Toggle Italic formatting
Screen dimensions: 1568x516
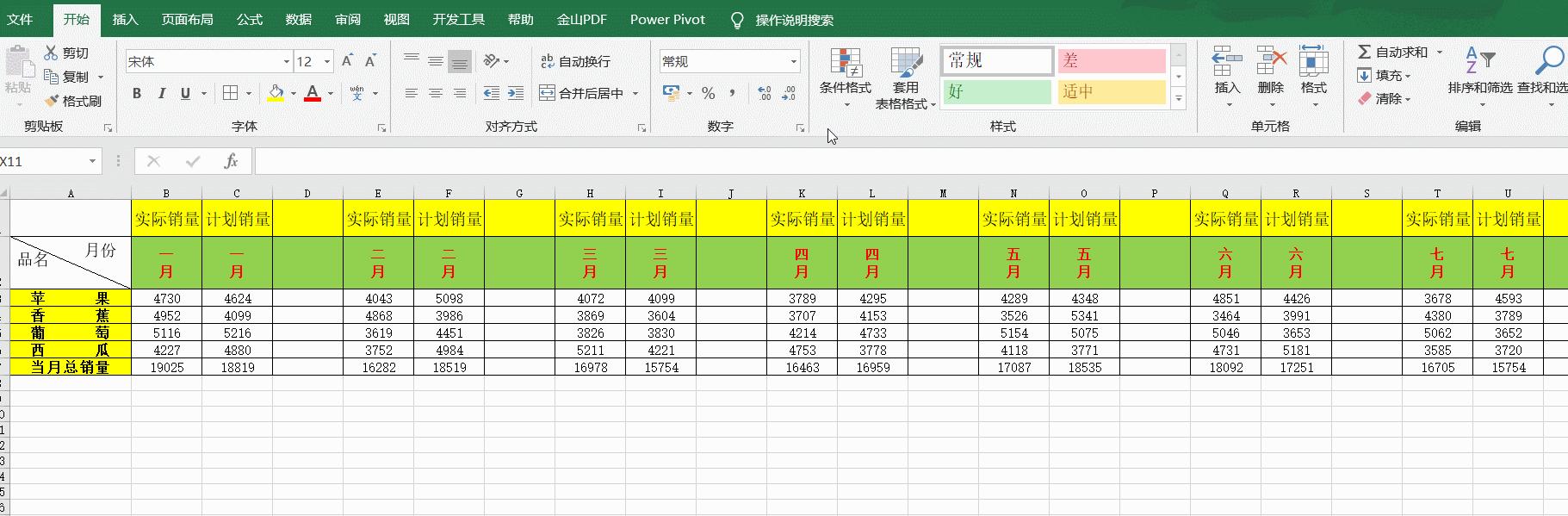coord(161,93)
